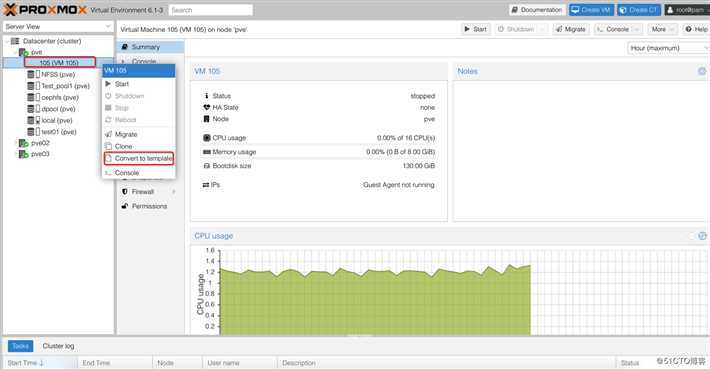This screenshot has width=710, height=369.
Task: Click the toolbar Migrate button
Action: coord(571,29)
